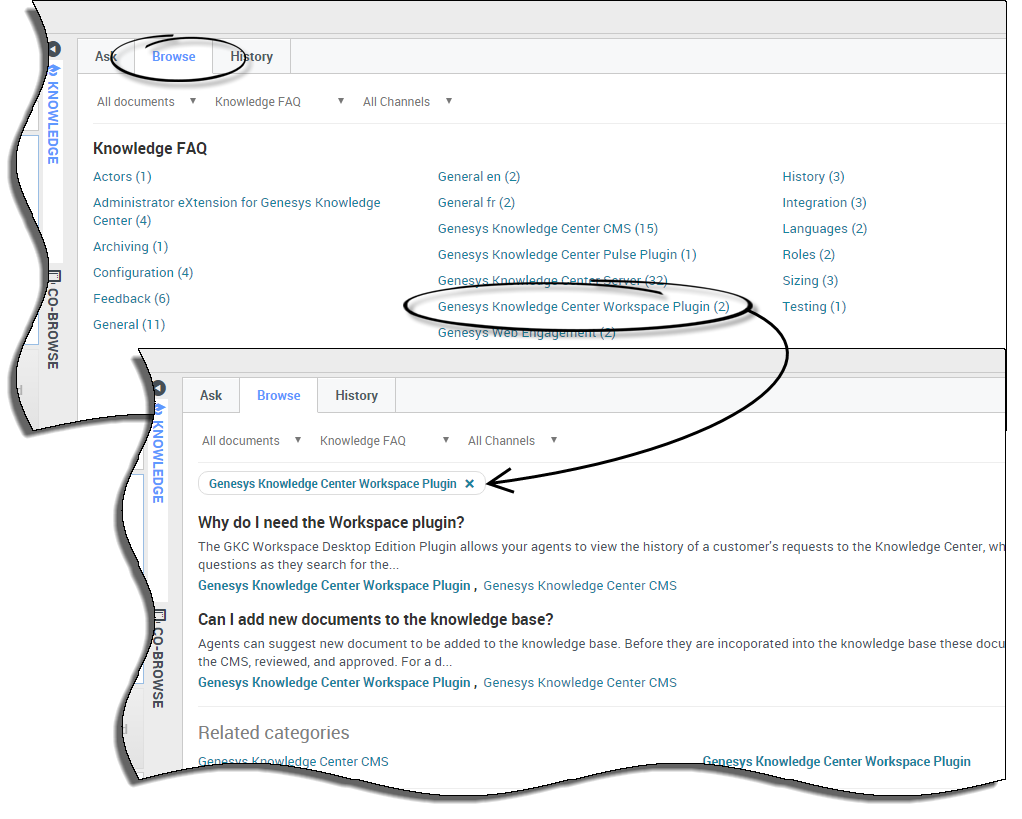Open the Co-browse sidebar tab in the upper panel
This screenshot has height=819, width=1022.
(x=54, y=320)
